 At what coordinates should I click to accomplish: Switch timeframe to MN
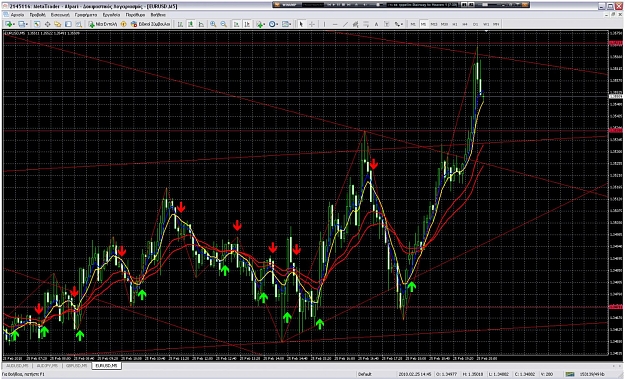click(496, 24)
